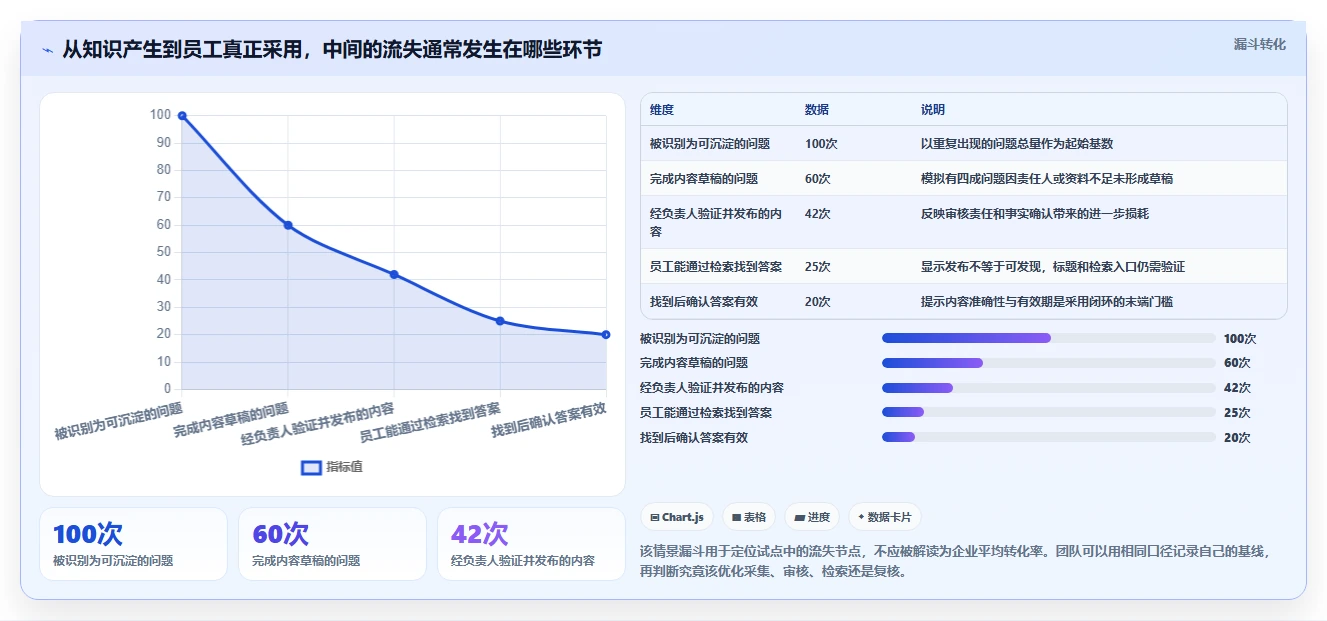Viewport: 1327px width, 621px height.
Task: Click the icon in the Chart.js chip
Action: click(x=654, y=518)
